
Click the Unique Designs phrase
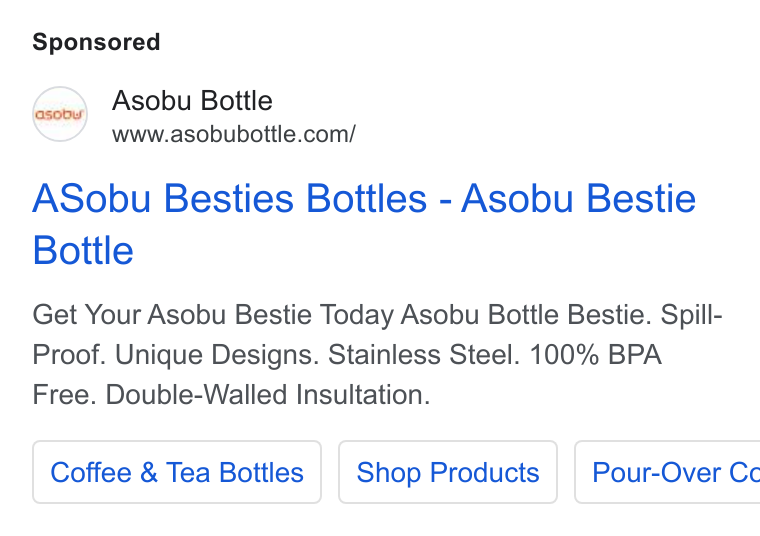[x=217, y=355]
